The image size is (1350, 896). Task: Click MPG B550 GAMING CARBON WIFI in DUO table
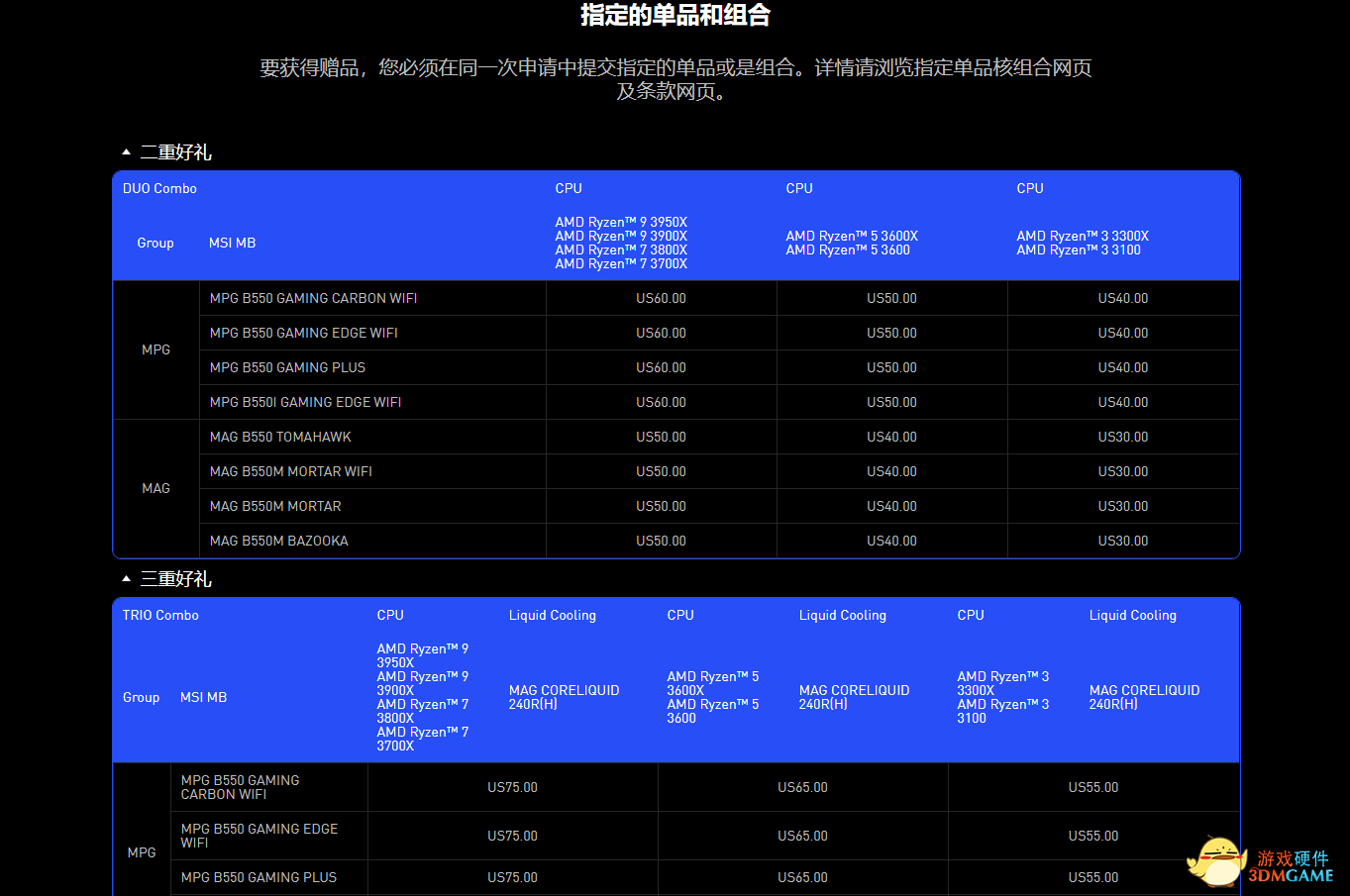click(313, 298)
